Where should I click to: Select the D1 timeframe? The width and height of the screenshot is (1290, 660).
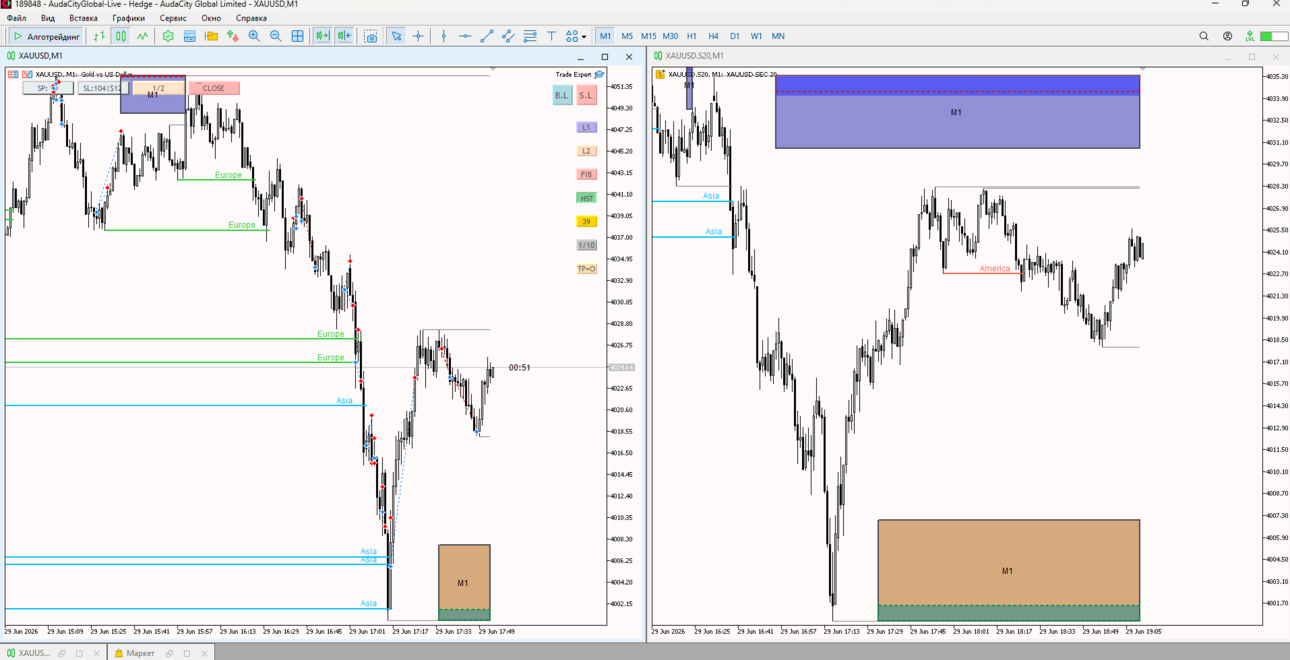coord(735,36)
